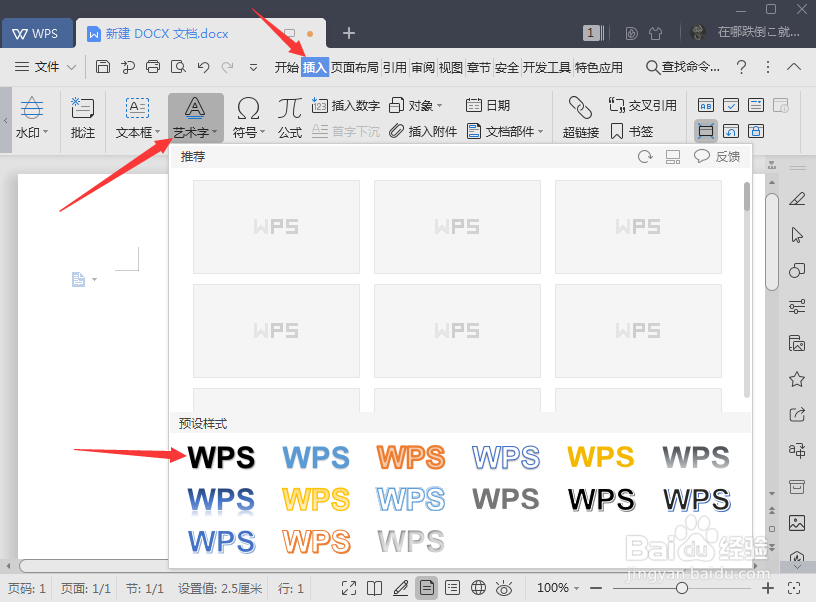The width and height of the screenshot is (816, 602).
Task: Toggle the page view mode icon near zoom
Action: click(427, 588)
